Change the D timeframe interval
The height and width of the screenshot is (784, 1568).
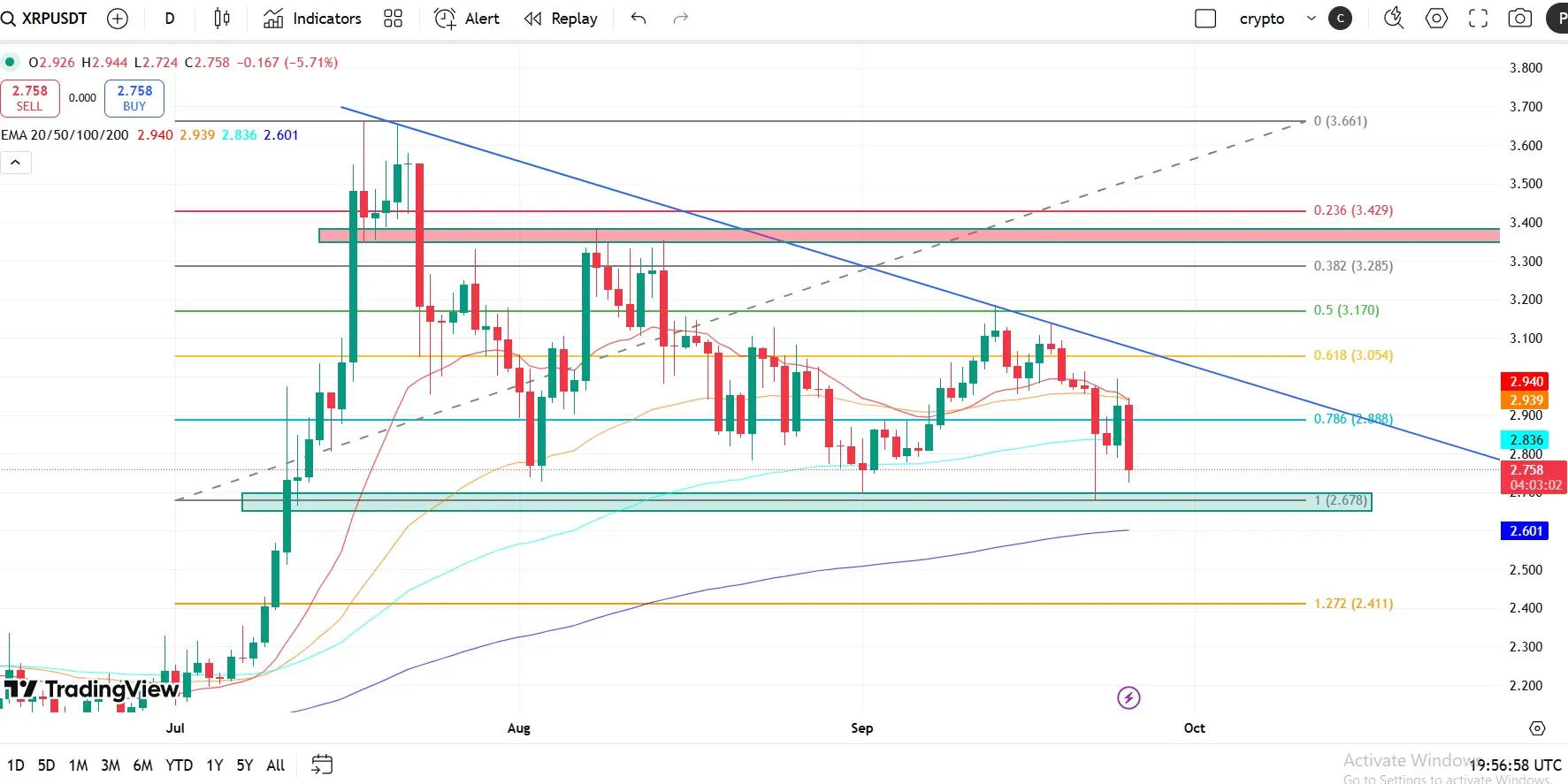[170, 19]
